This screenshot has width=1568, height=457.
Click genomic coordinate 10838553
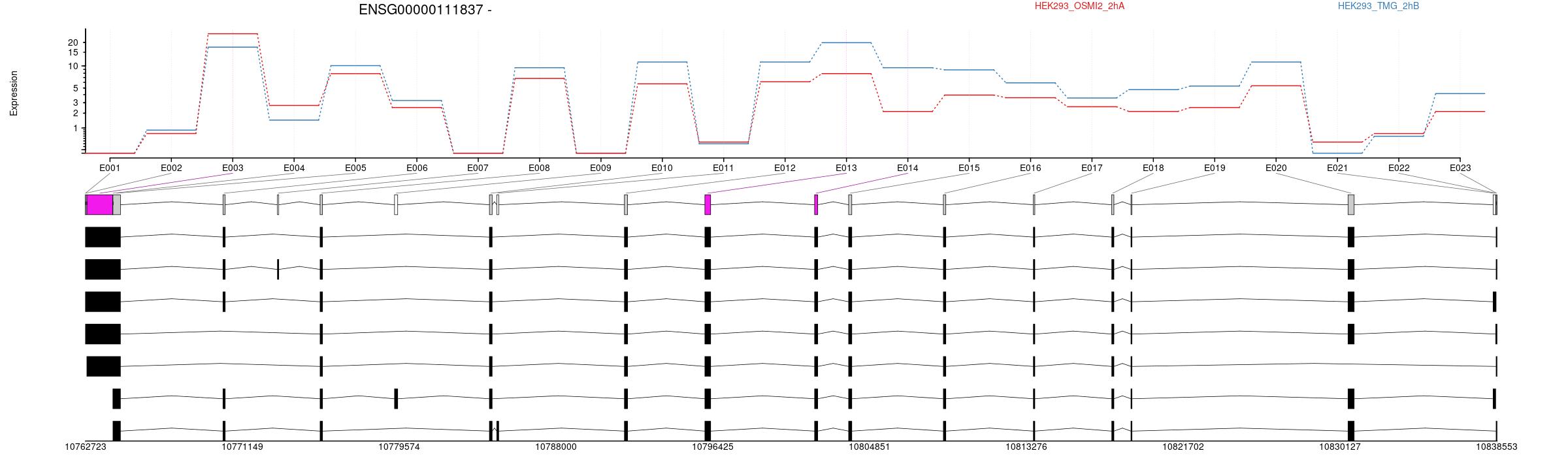1497,447
